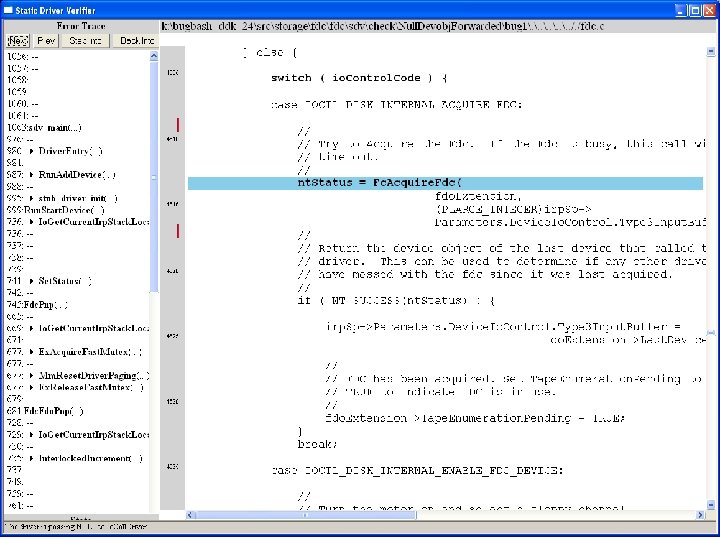720x540 pixels.
Task: Click the highlighted ntStatus = FcAcquireFdc( line
Action: (x=445, y=183)
